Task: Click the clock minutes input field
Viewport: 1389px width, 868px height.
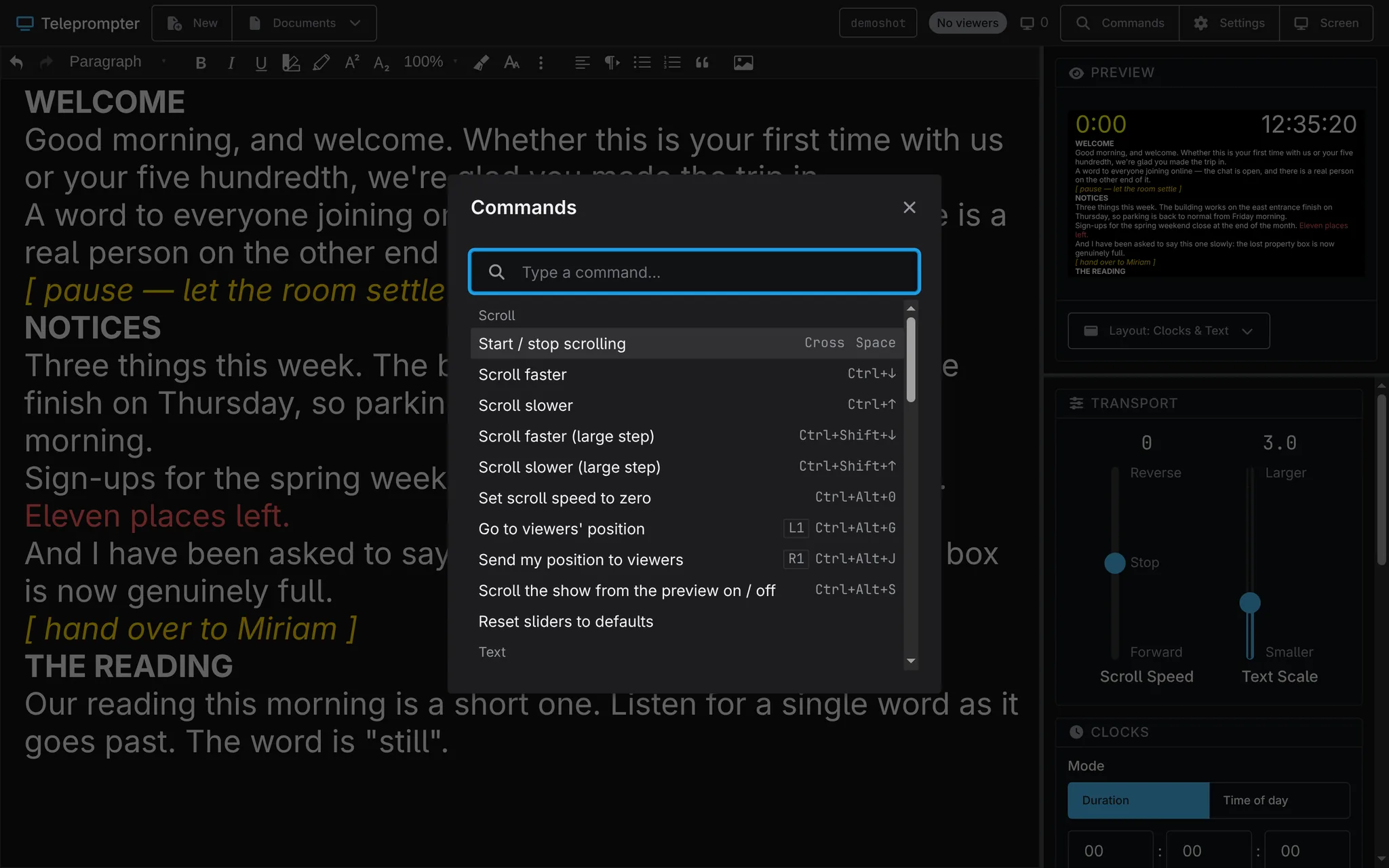Action: pos(1209,849)
